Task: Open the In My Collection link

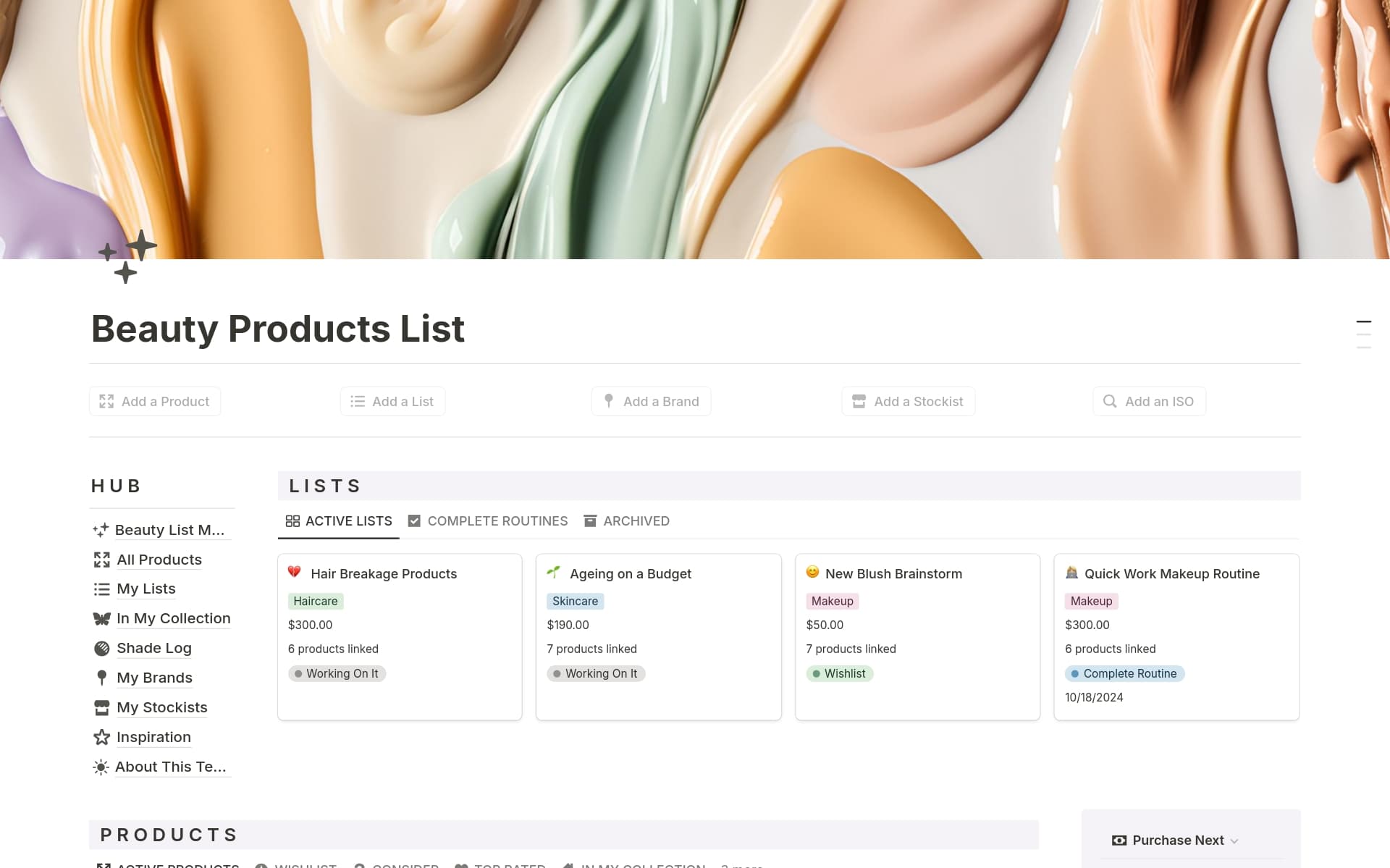Action: pyautogui.click(x=174, y=619)
